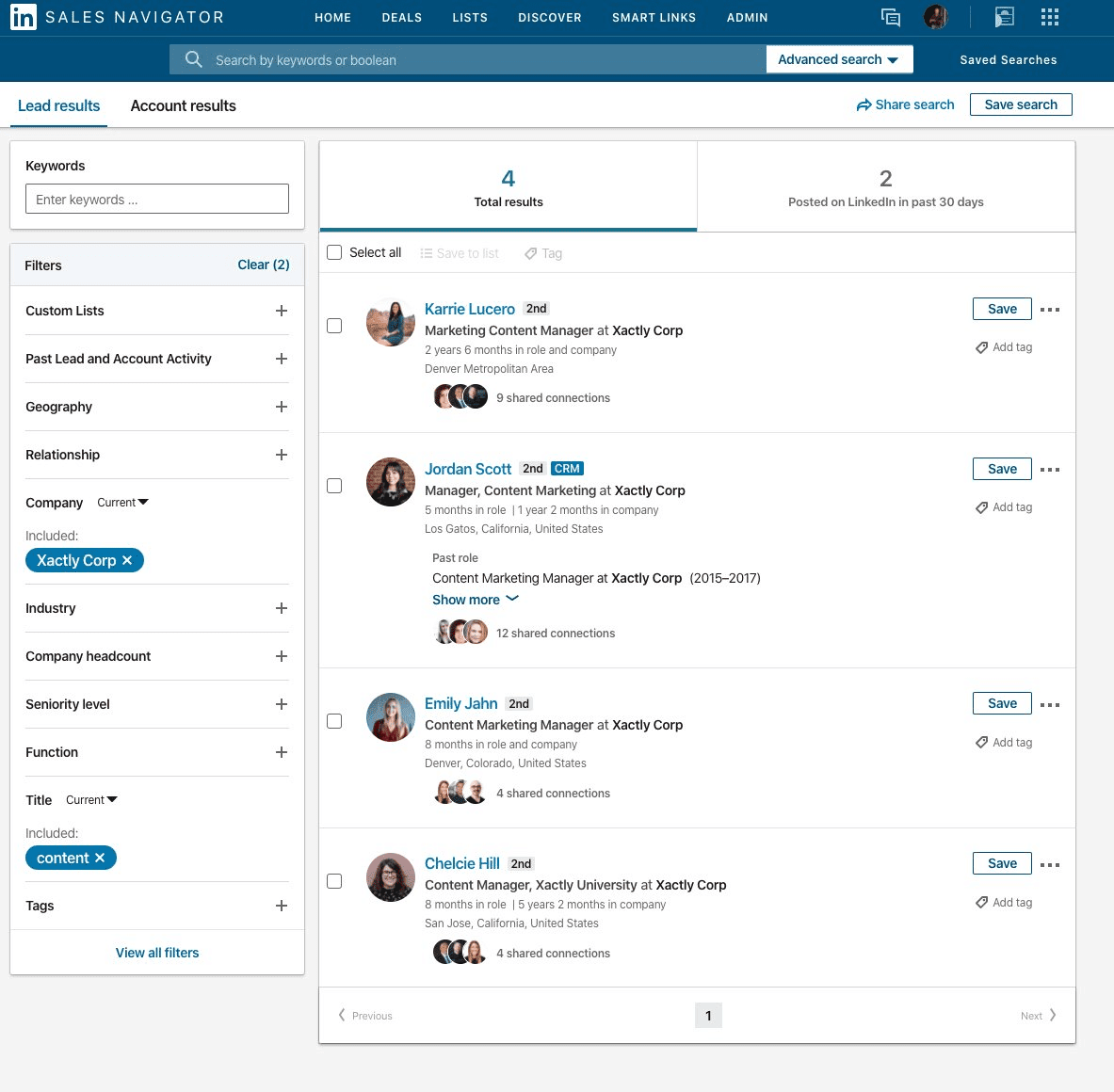The width and height of the screenshot is (1114, 1092).
Task: Expand the Industry filter
Action: tap(282, 608)
